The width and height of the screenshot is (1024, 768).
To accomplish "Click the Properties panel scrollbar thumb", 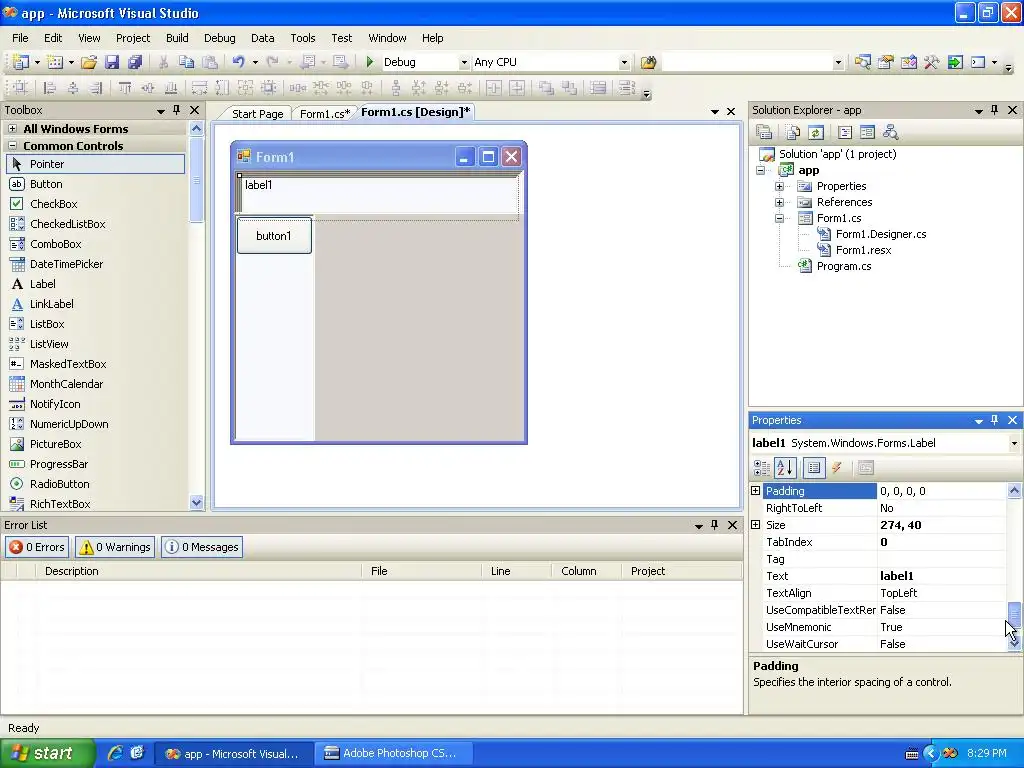I will pos(1014,615).
